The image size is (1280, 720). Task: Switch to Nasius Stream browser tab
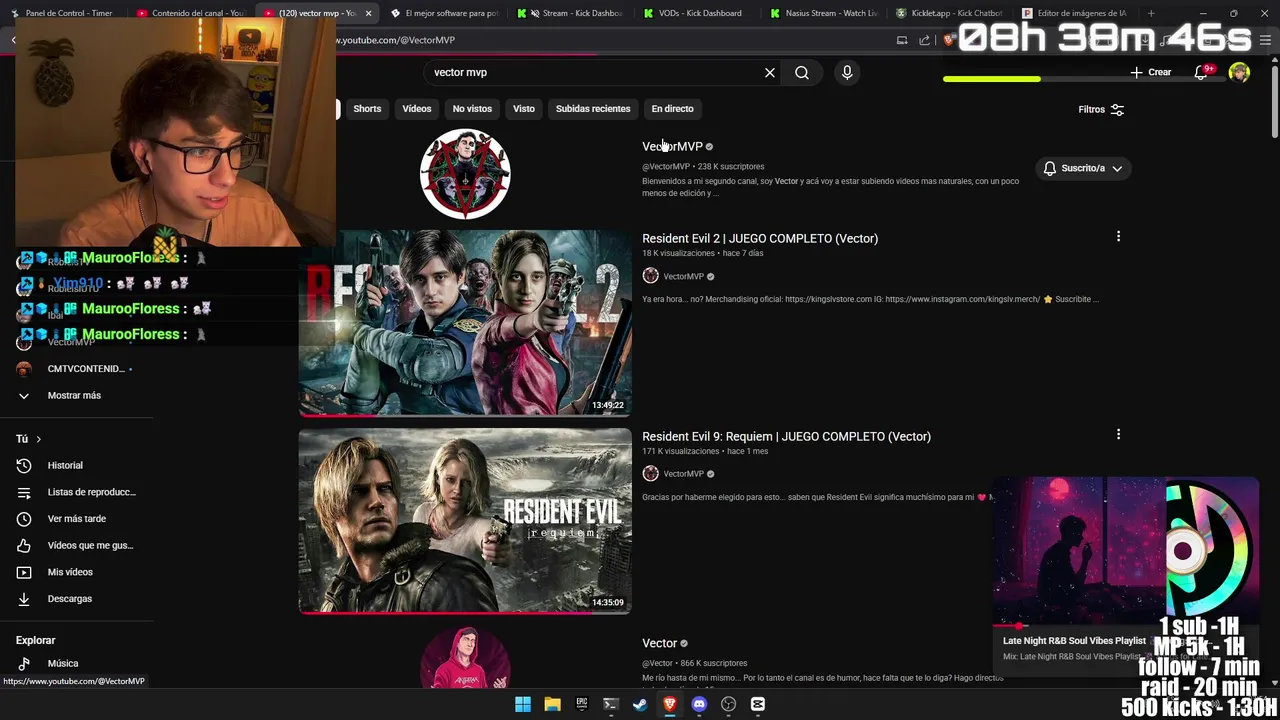[x=826, y=13]
